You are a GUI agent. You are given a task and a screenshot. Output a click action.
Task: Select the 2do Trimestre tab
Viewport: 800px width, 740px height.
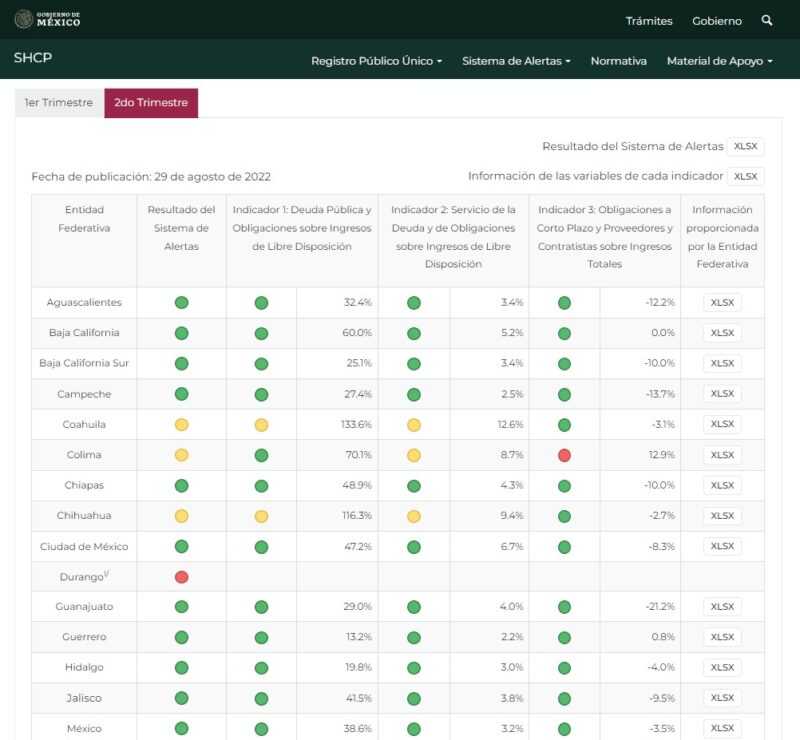[151, 103]
